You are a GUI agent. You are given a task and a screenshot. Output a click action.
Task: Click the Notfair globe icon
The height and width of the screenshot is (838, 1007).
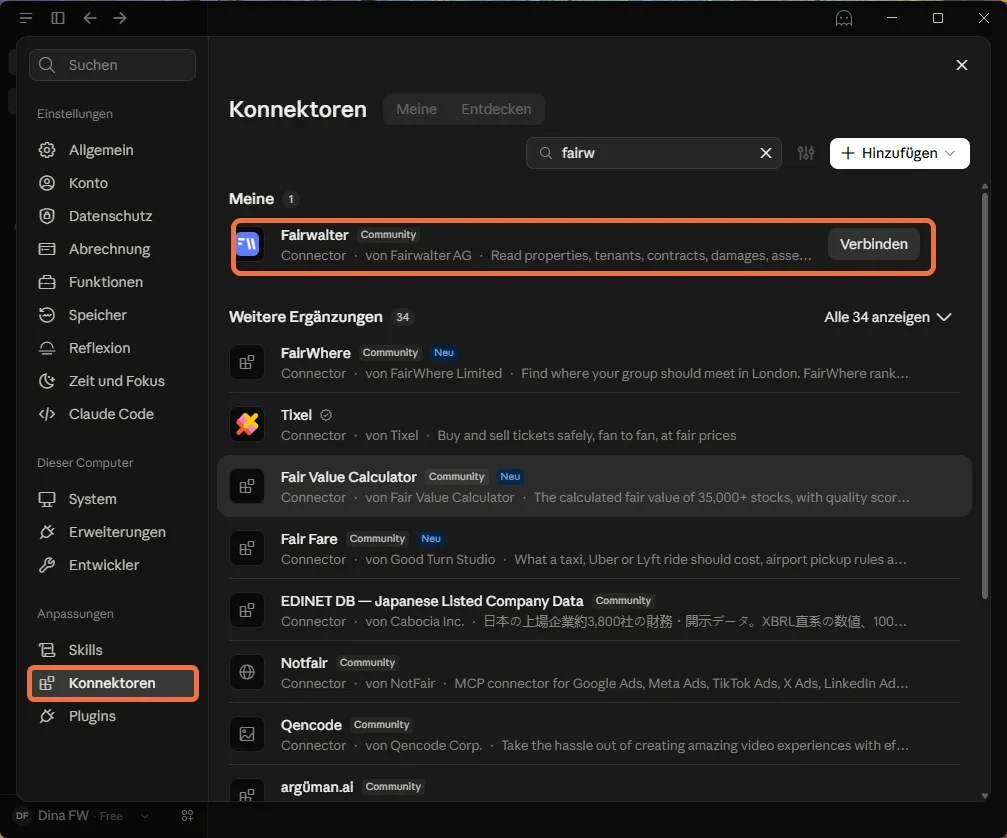tap(247, 672)
